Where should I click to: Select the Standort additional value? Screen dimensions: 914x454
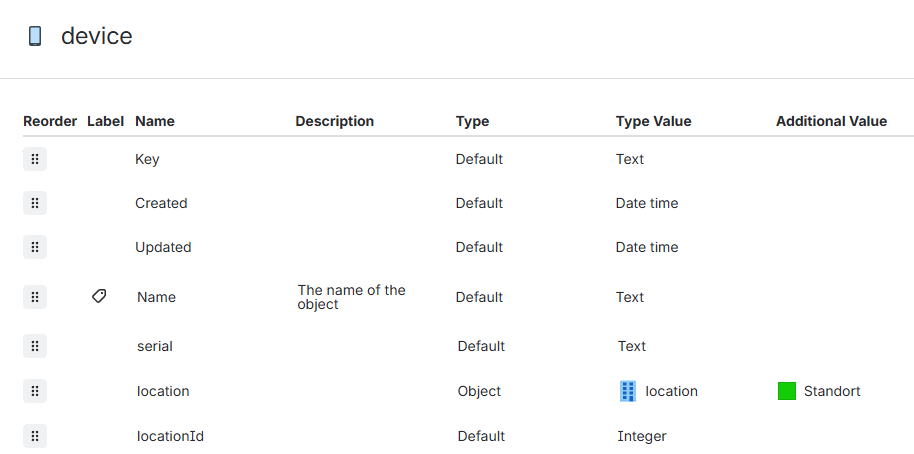click(x=832, y=391)
